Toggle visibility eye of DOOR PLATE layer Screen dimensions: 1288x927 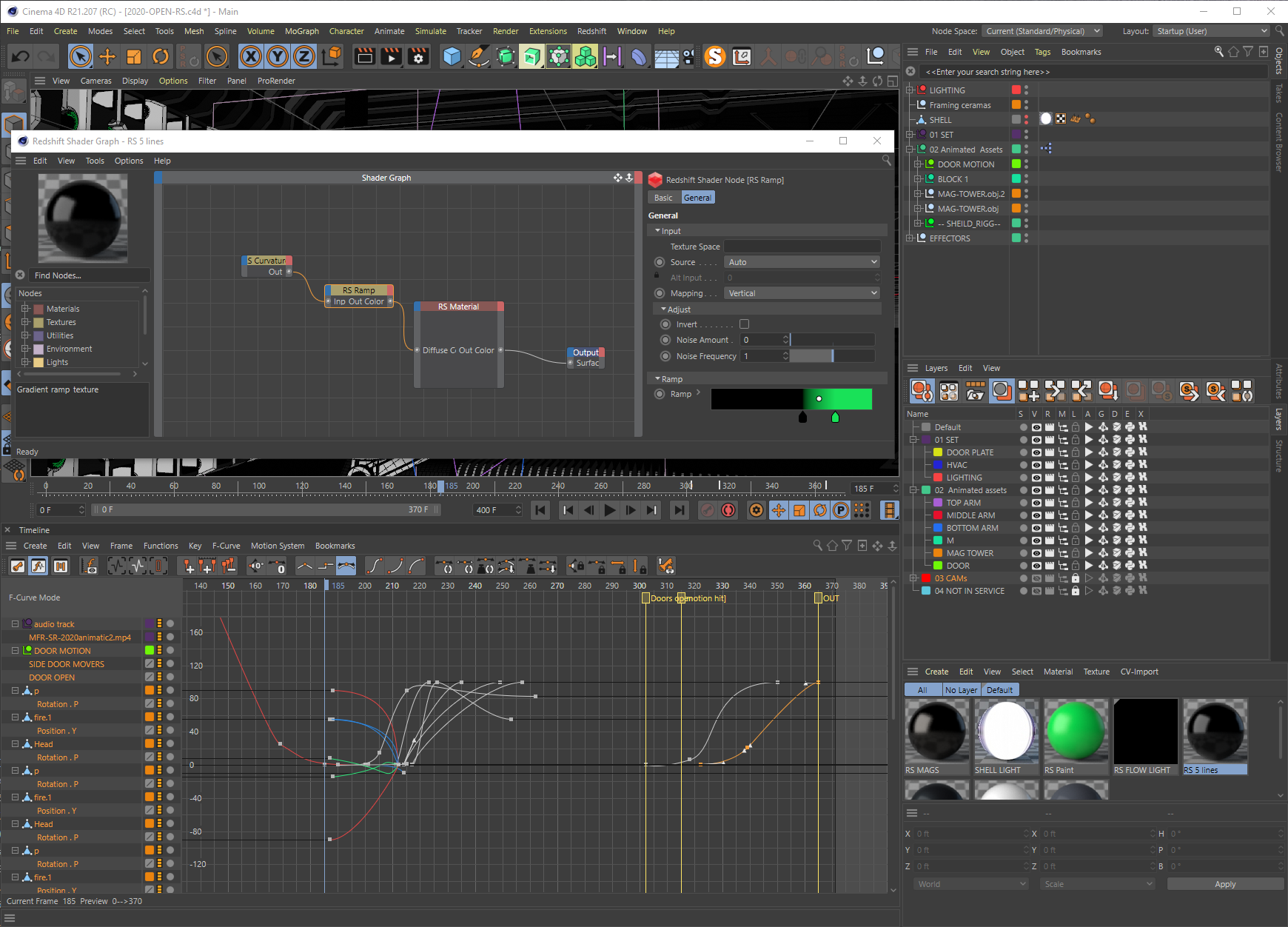click(x=1036, y=452)
